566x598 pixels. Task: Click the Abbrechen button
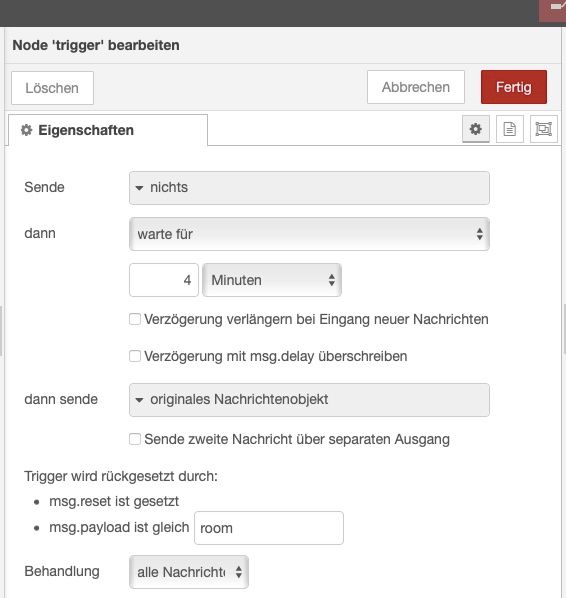(416, 87)
